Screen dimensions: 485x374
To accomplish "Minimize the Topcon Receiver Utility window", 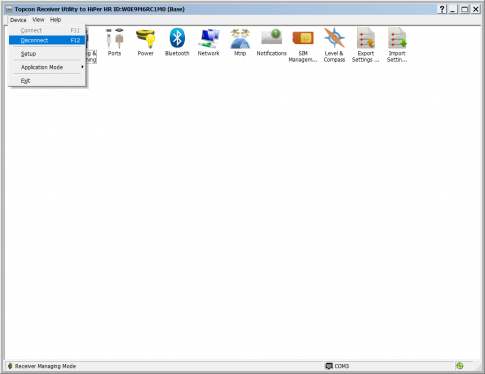I will click(x=453, y=9).
